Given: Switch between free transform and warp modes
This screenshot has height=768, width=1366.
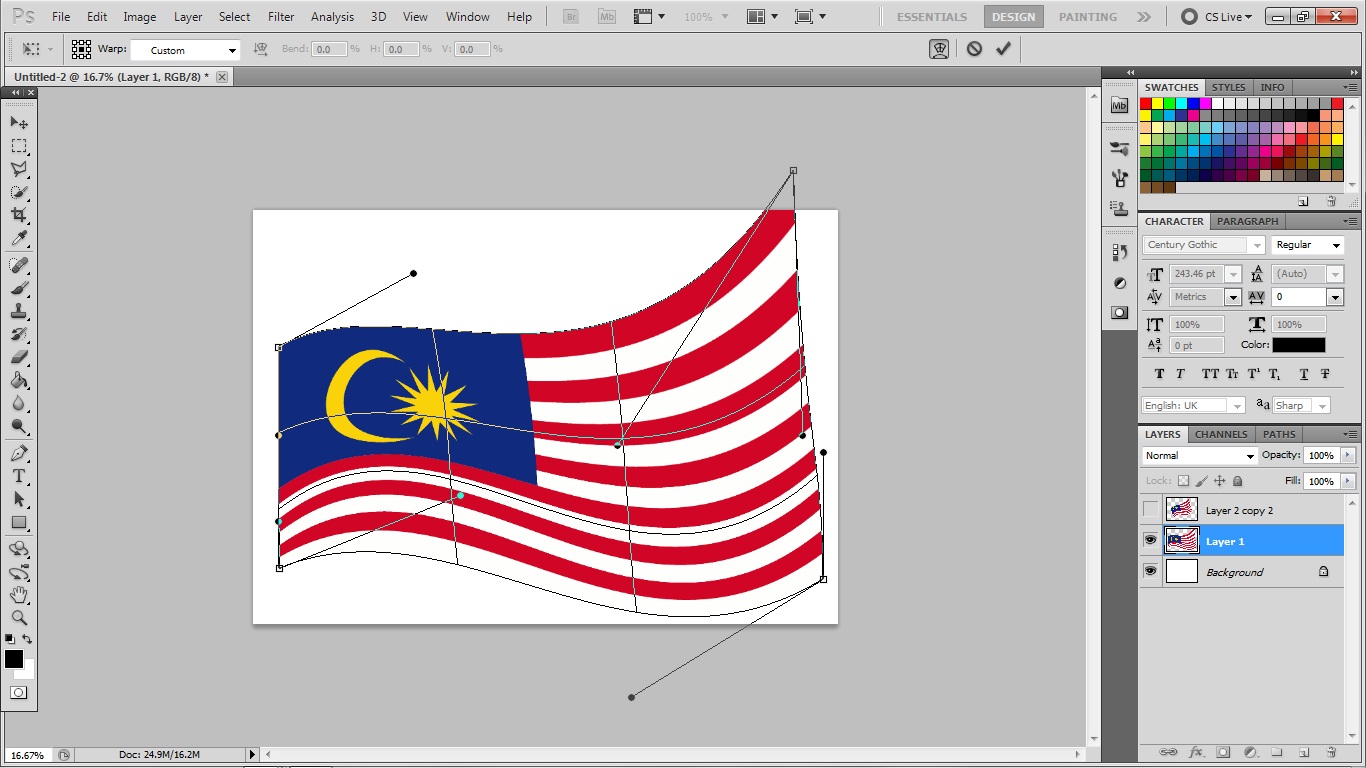Looking at the screenshot, I should pyautogui.click(x=939, y=48).
